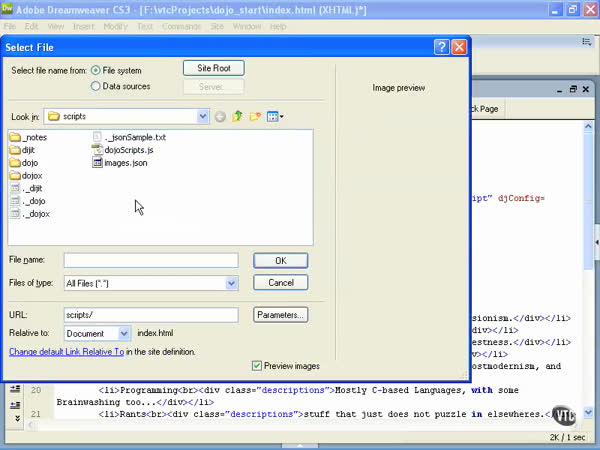Open the Relative to Document dropdown
600x450 pixels.
(x=124, y=333)
